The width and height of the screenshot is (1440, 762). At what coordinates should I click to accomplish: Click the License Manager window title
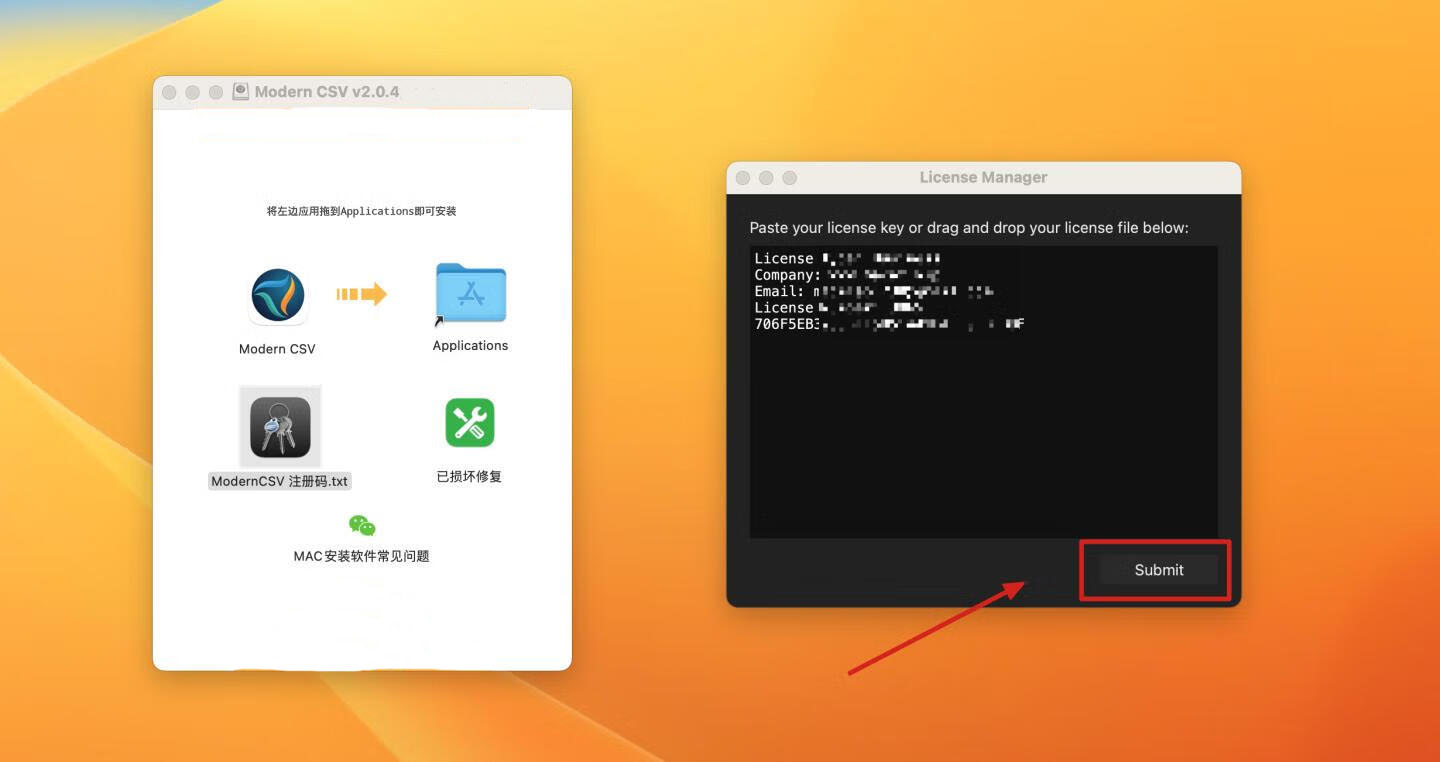click(x=983, y=177)
